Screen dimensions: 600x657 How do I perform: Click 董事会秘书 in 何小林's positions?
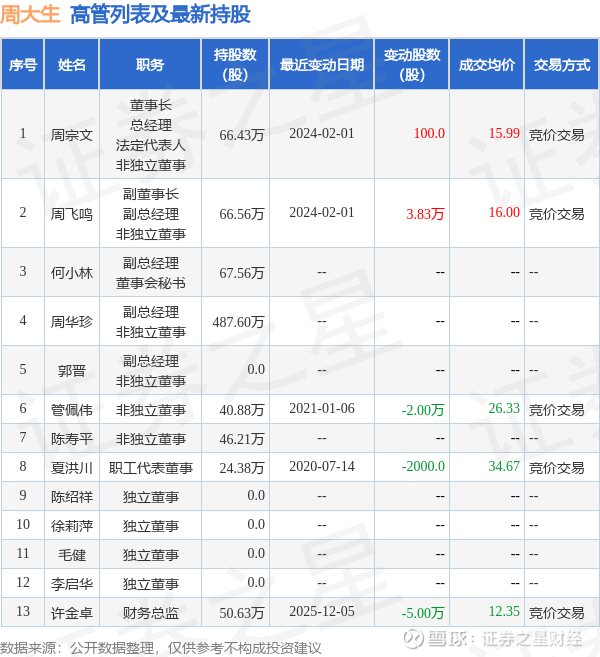tap(150, 283)
